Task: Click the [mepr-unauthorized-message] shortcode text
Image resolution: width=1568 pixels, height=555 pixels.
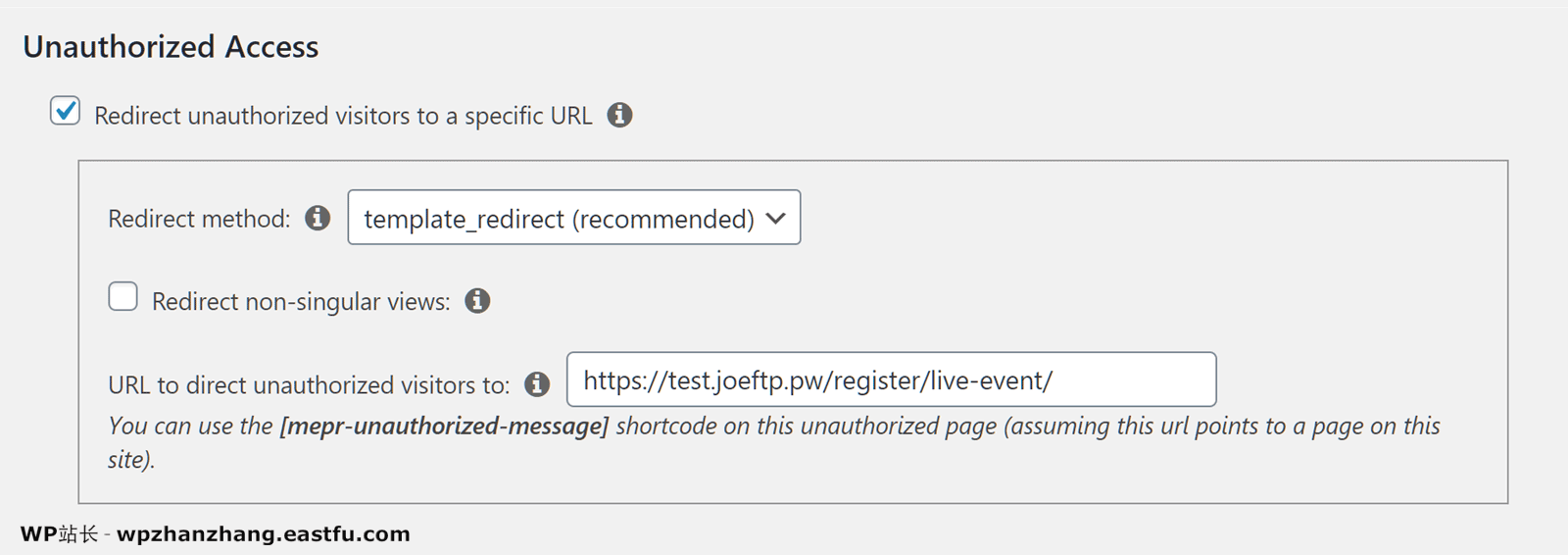Action: 444,426
